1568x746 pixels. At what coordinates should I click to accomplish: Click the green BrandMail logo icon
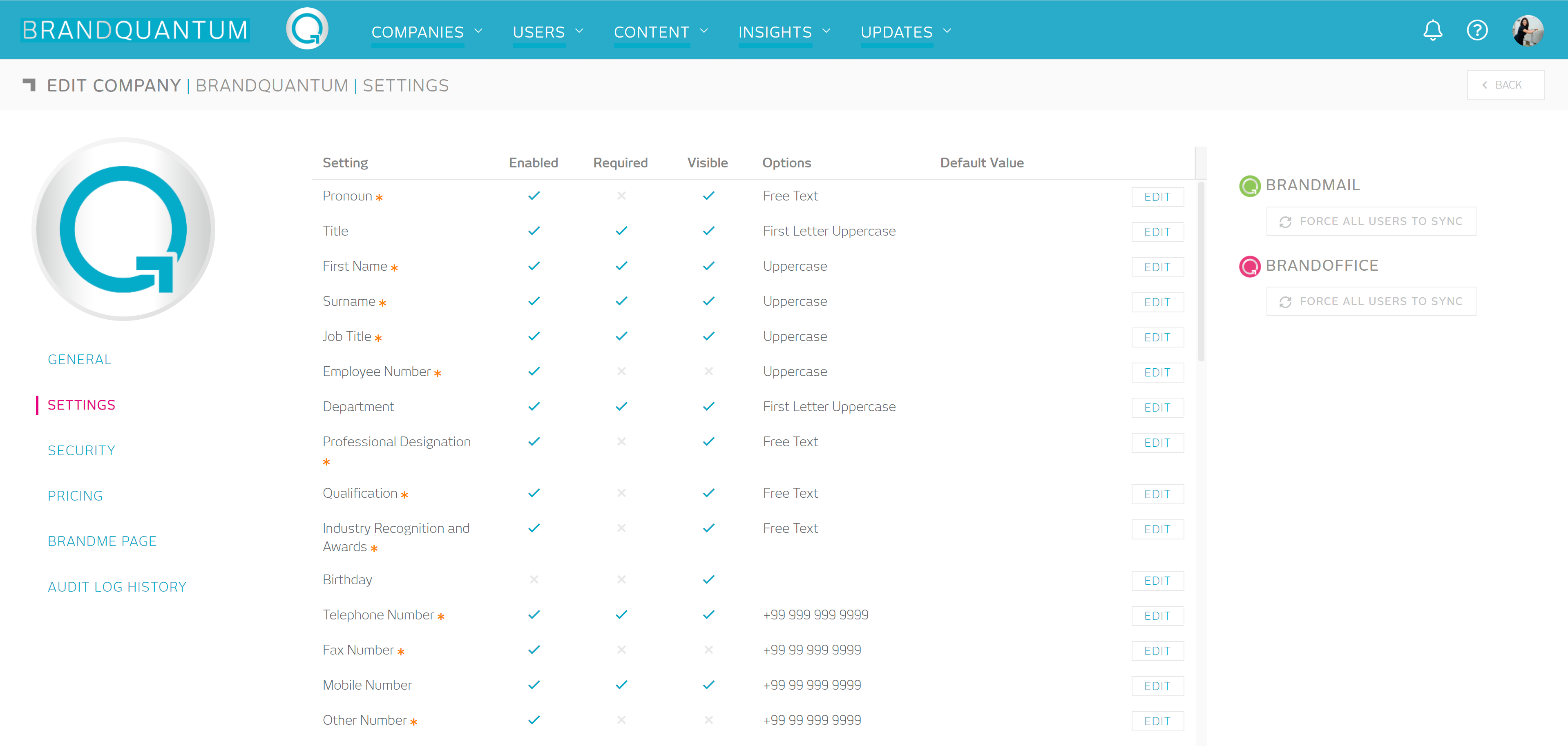(x=1250, y=186)
